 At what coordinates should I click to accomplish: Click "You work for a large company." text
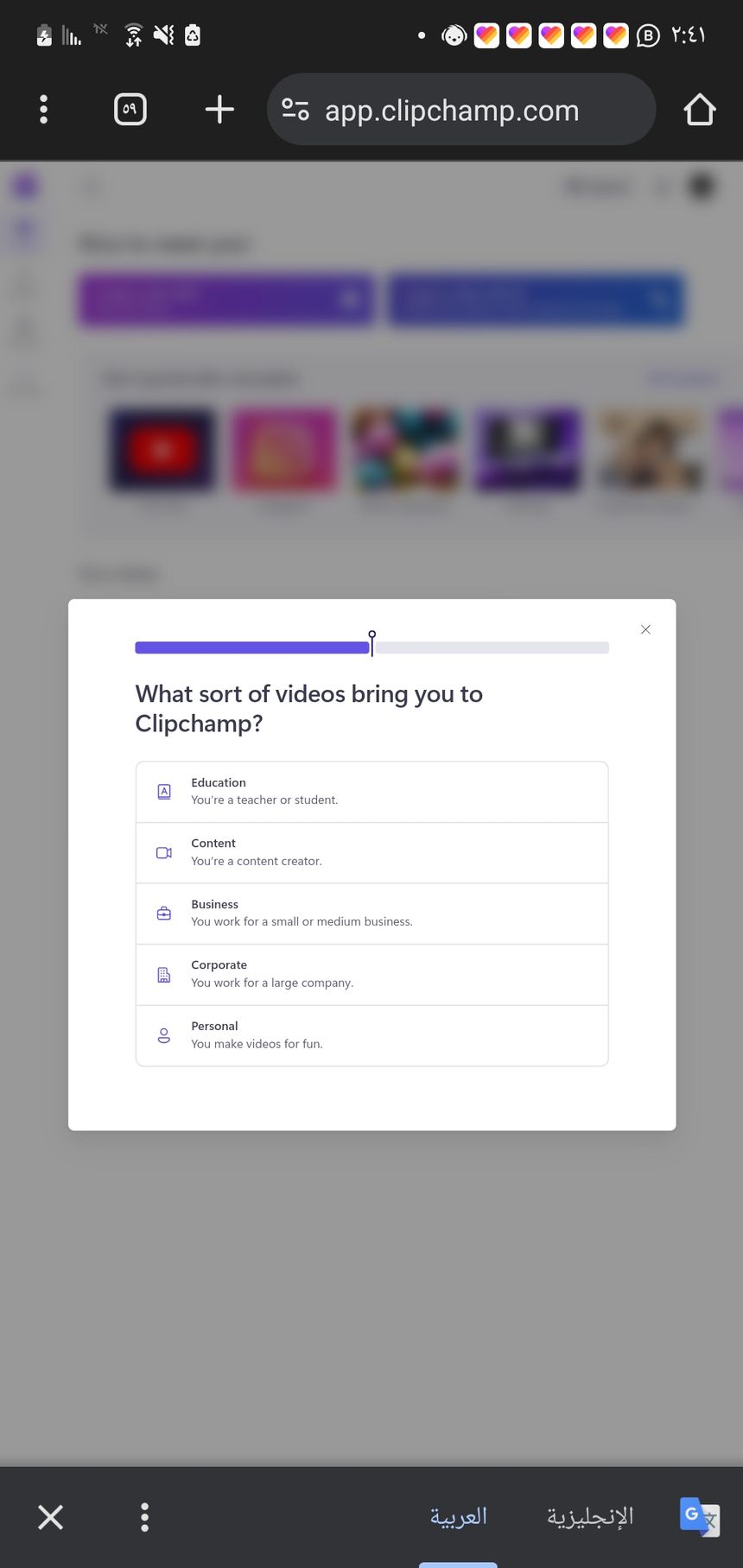pyautogui.click(x=272, y=983)
